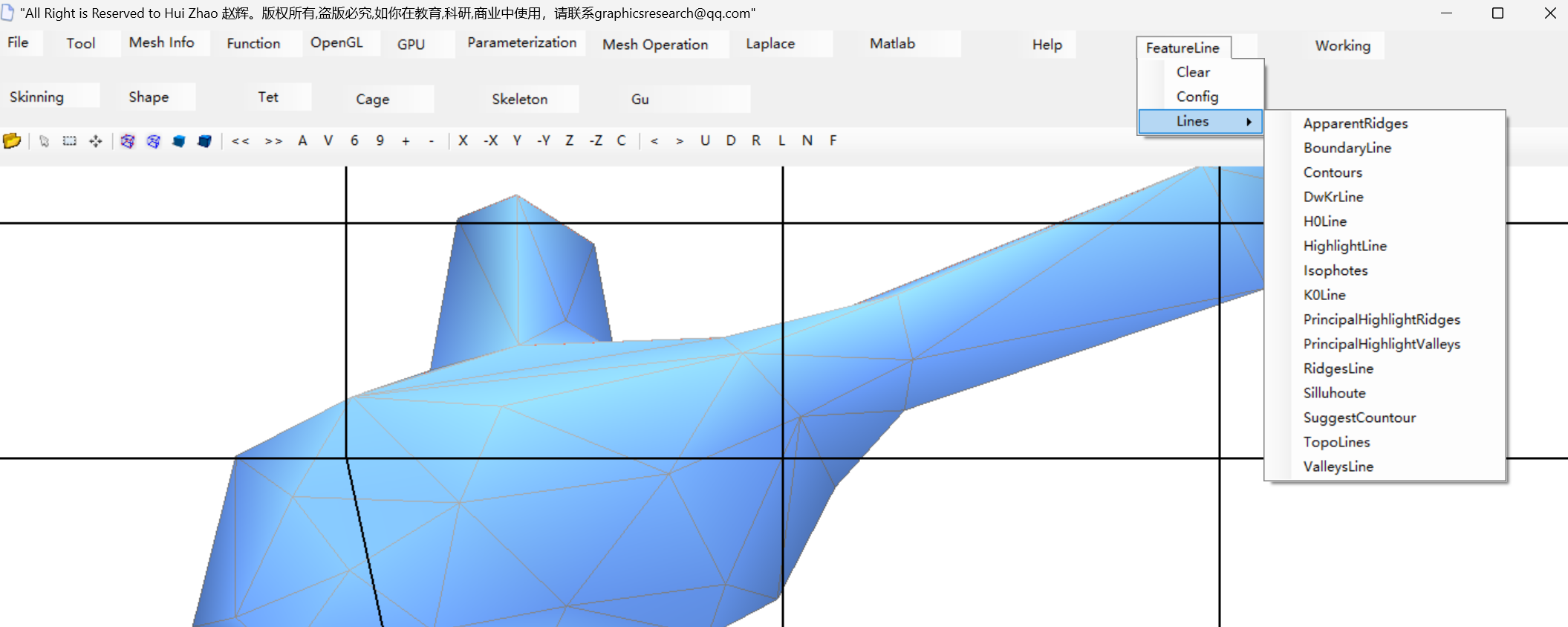The height and width of the screenshot is (627, 1568).
Task: Click the V toolbar button
Action: pos(328,140)
